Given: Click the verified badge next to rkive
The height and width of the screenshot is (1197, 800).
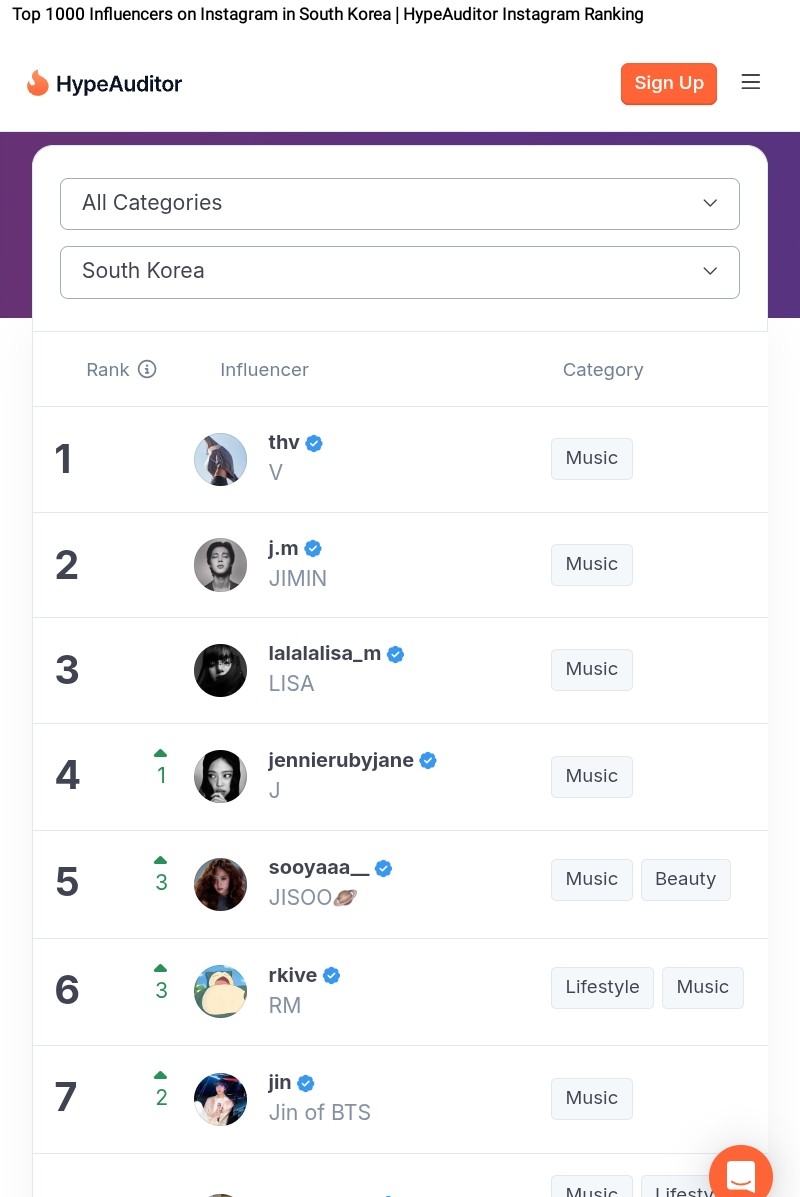Looking at the screenshot, I should (331, 976).
